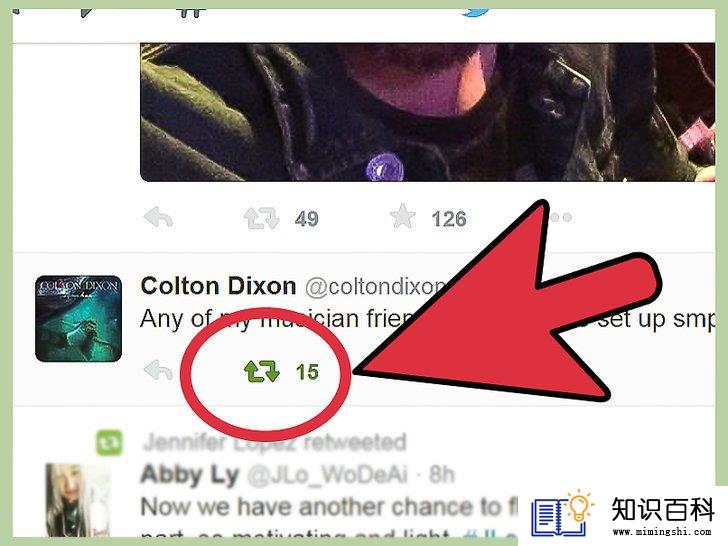
Task: Click the green retweeted badge icon
Action: coord(109,442)
